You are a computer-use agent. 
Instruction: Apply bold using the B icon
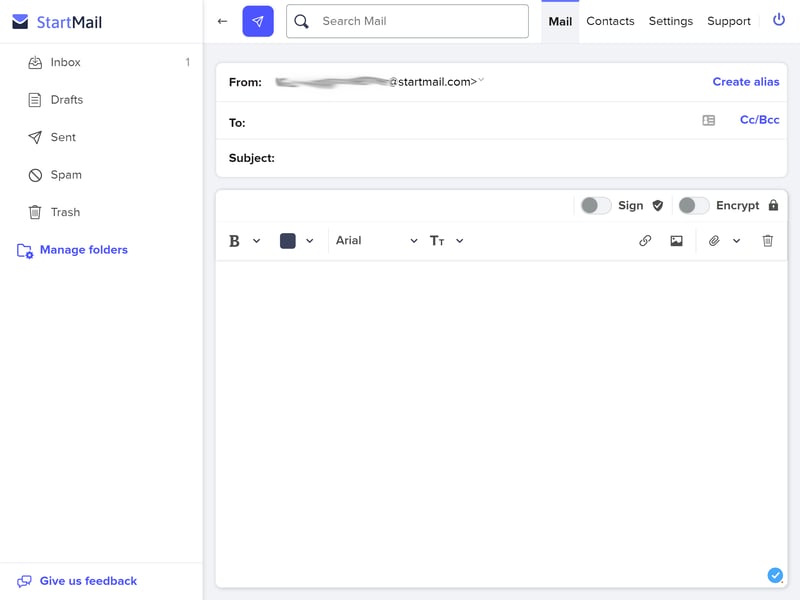point(234,241)
